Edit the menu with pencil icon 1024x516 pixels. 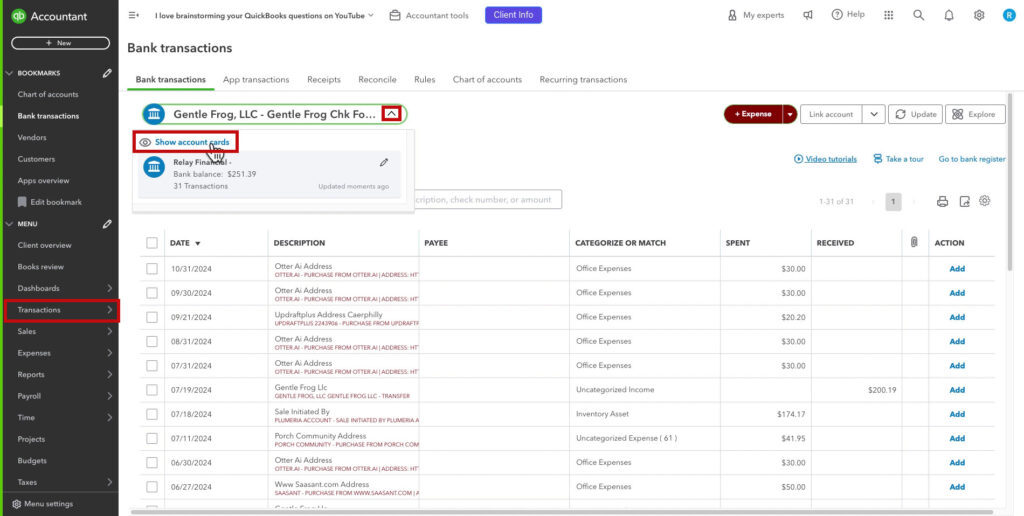(x=107, y=223)
